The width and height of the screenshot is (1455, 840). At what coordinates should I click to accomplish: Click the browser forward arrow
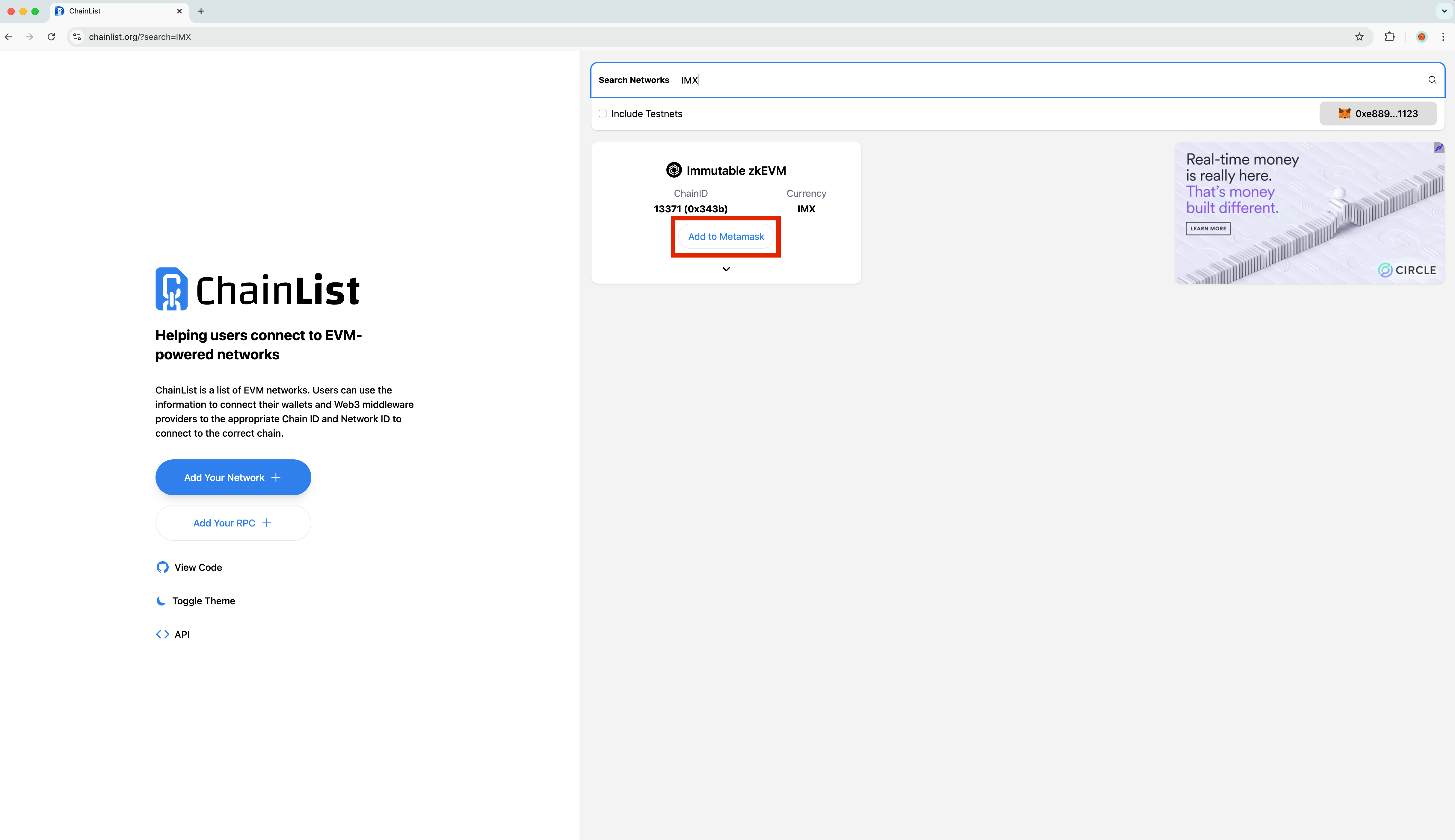29,37
